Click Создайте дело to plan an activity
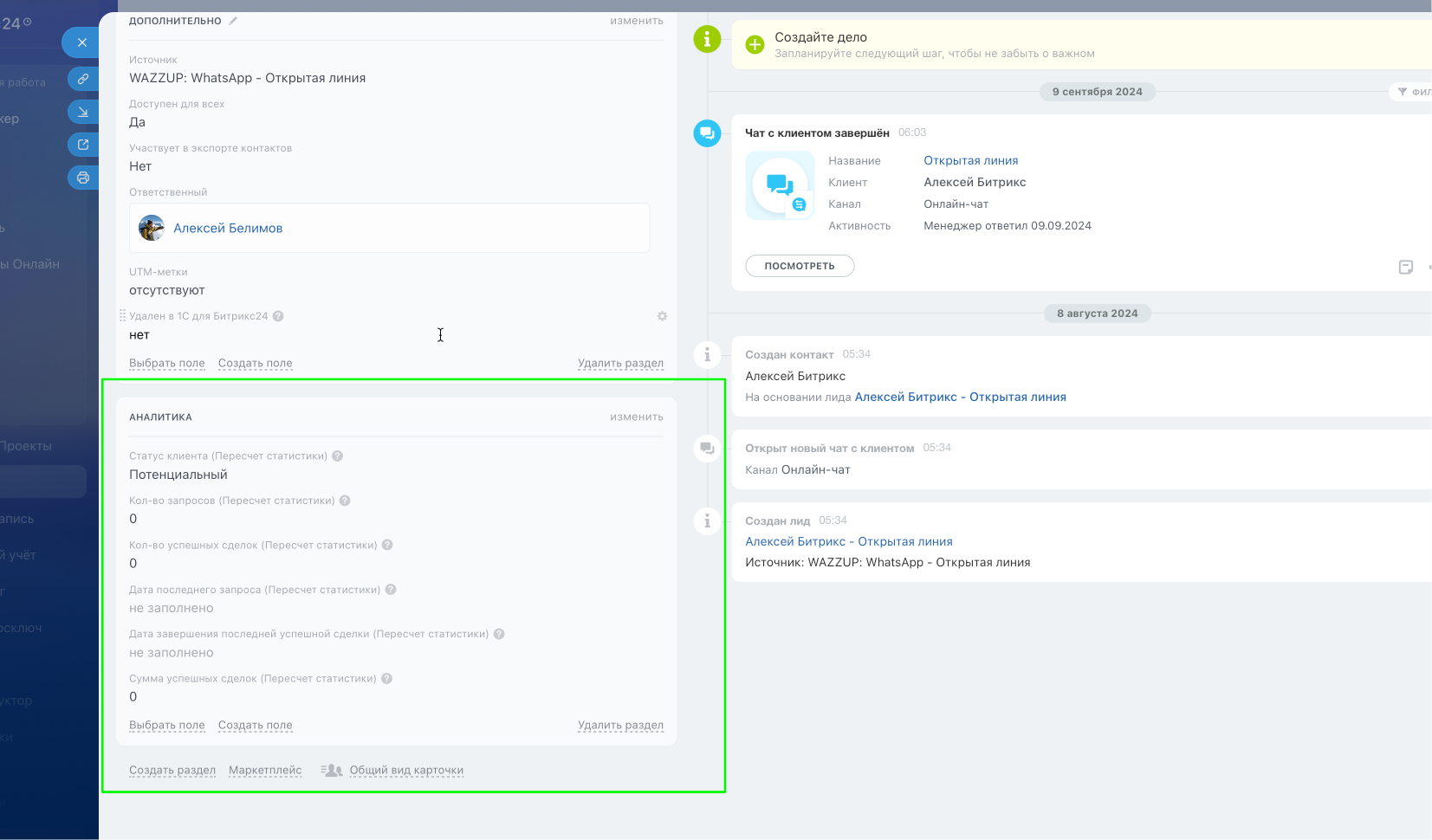The image size is (1432, 840). pos(821,38)
